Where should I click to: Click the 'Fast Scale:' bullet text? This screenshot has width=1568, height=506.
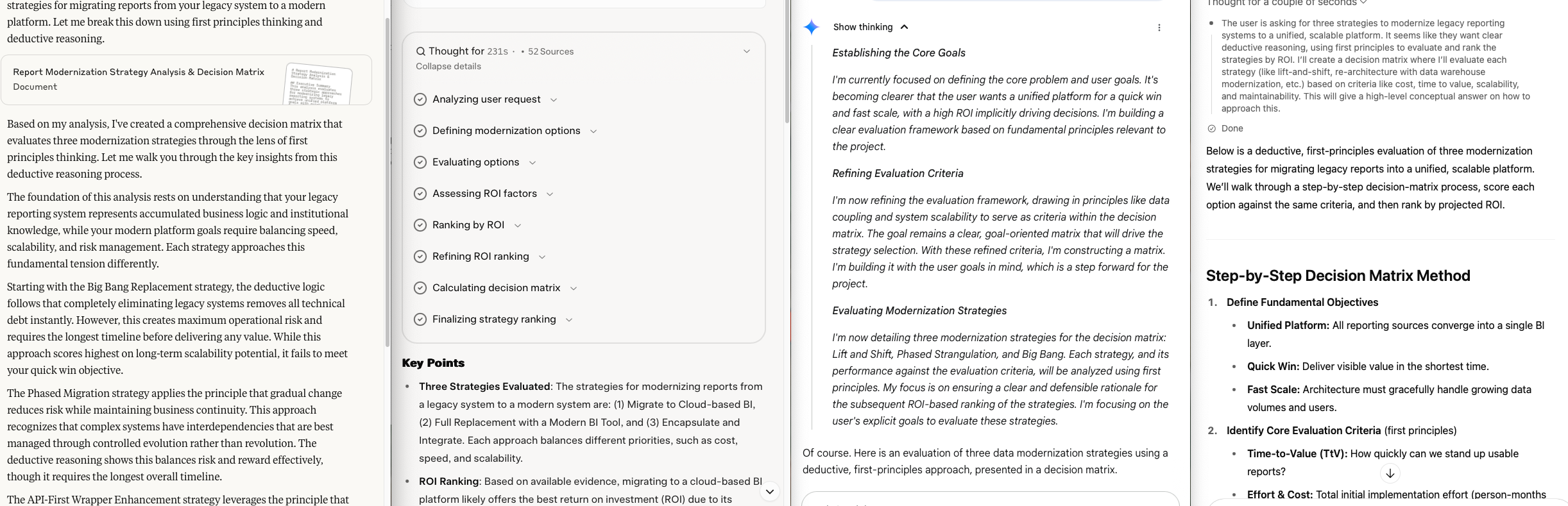point(1274,389)
